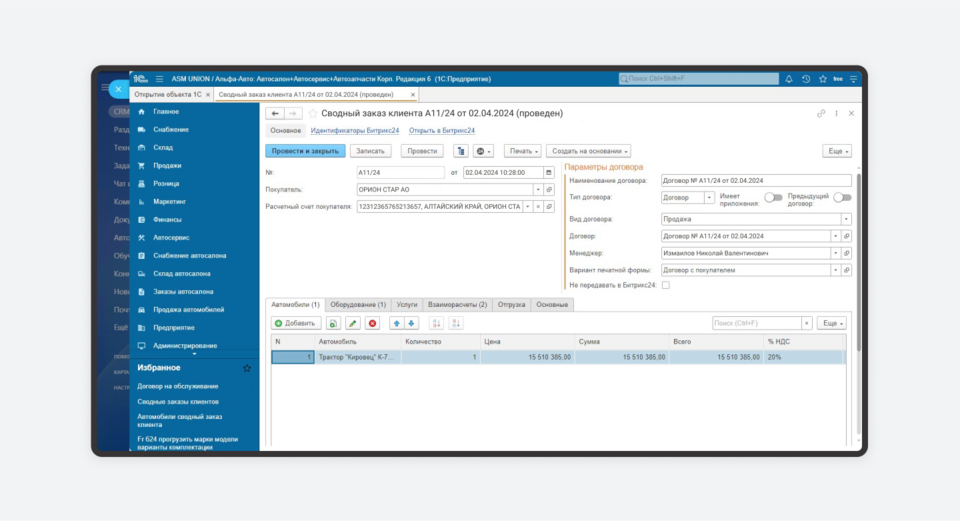Click the Провести и закрыть button
The image size is (960, 521).
(305, 151)
